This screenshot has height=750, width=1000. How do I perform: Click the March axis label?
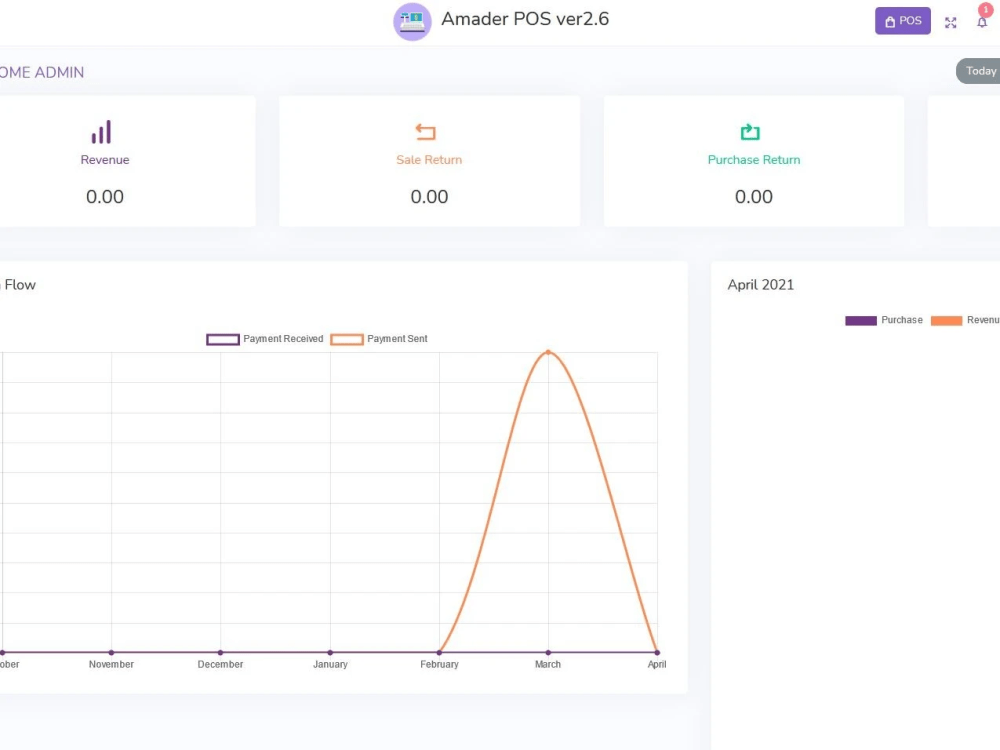click(548, 665)
